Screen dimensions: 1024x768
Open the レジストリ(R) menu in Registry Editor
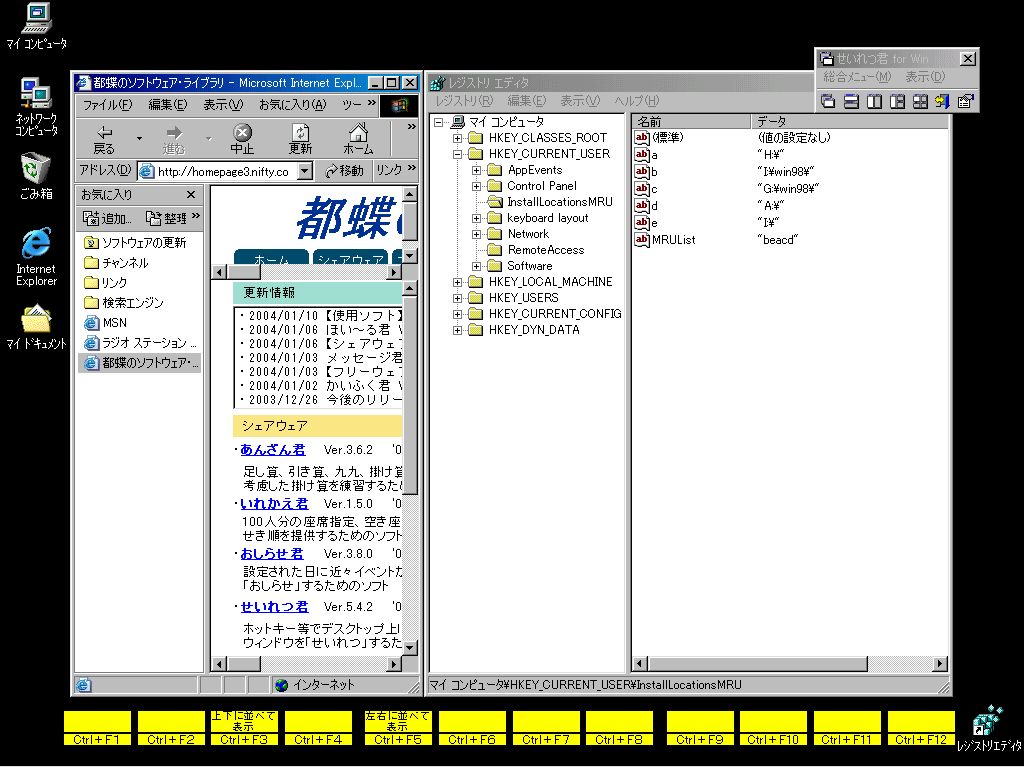coord(464,101)
